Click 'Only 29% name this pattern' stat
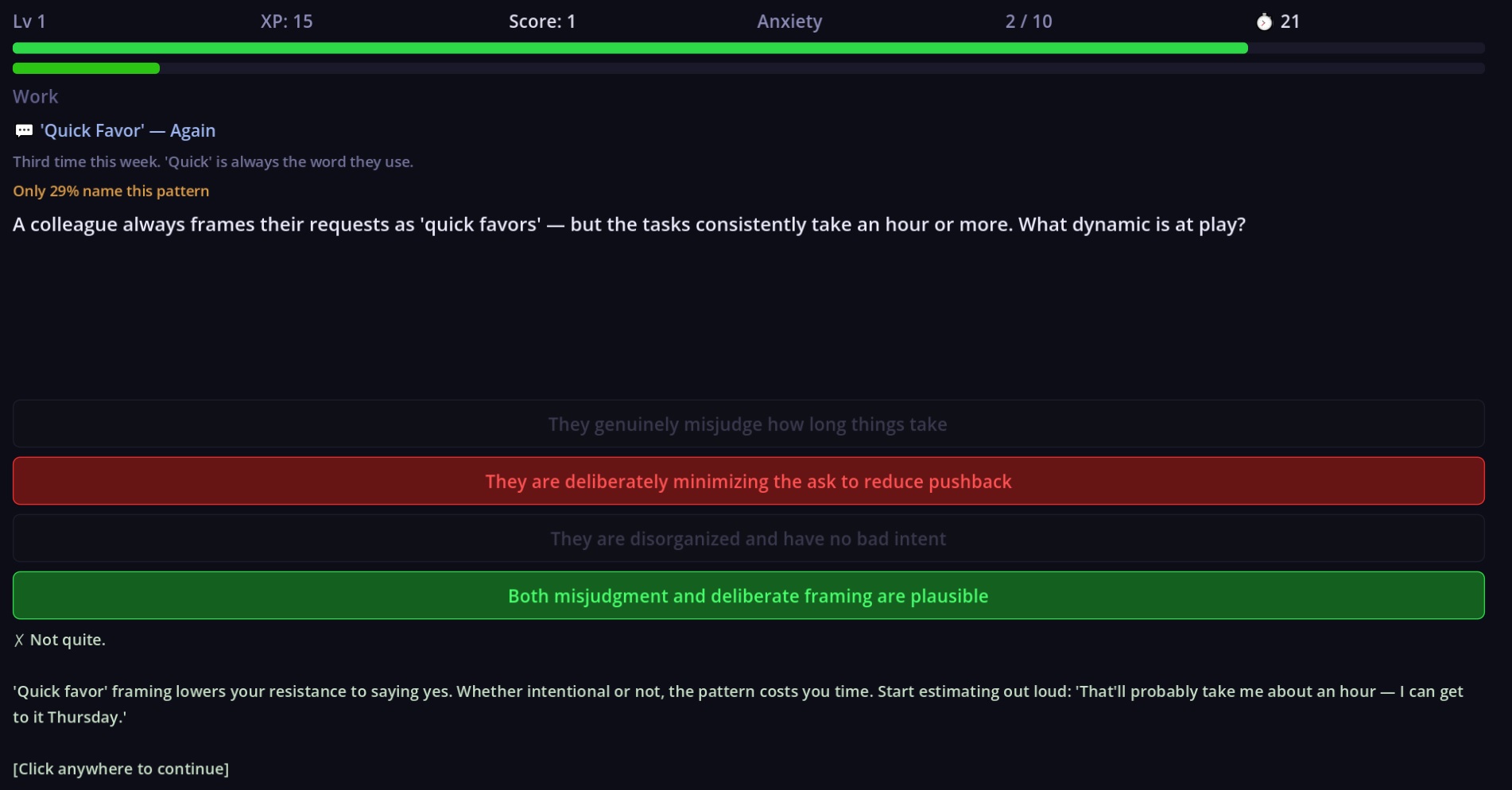The width and height of the screenshot is (1512, 790). click(111, 191)
